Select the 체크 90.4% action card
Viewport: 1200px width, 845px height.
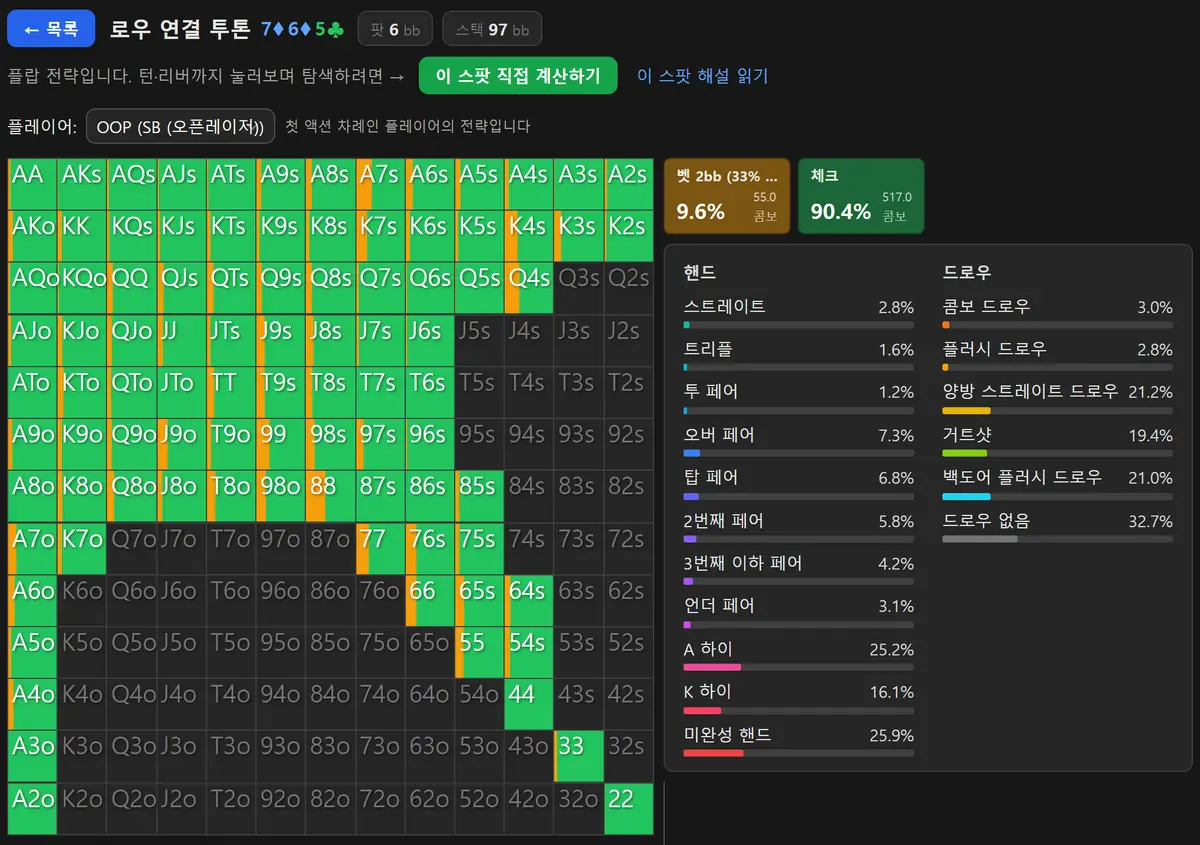(861, 196)
